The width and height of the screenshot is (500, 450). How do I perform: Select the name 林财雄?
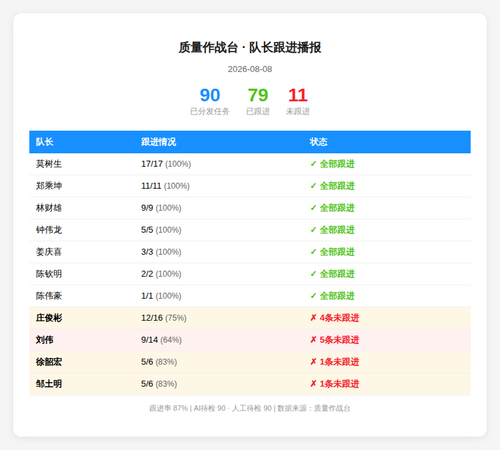point(49,208)
